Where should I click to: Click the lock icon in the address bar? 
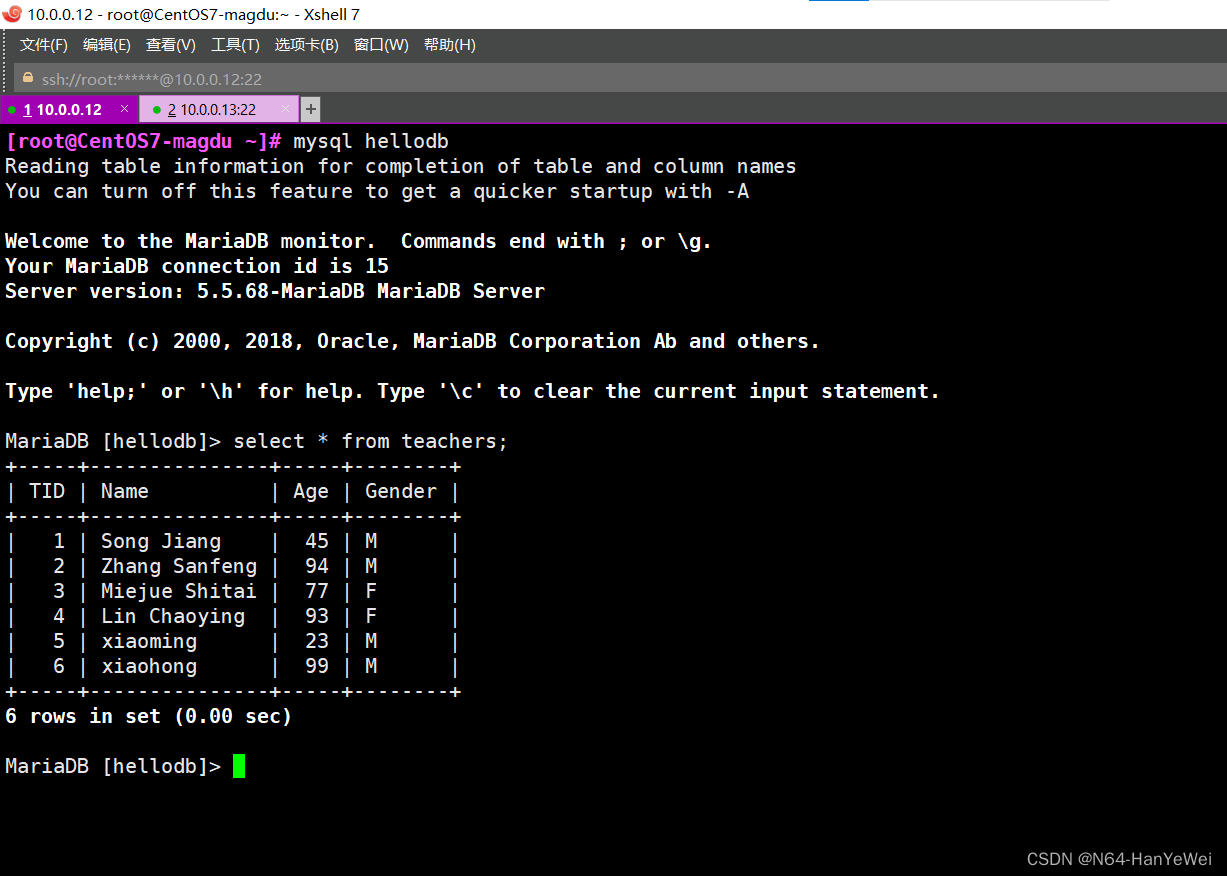point(27,79)
